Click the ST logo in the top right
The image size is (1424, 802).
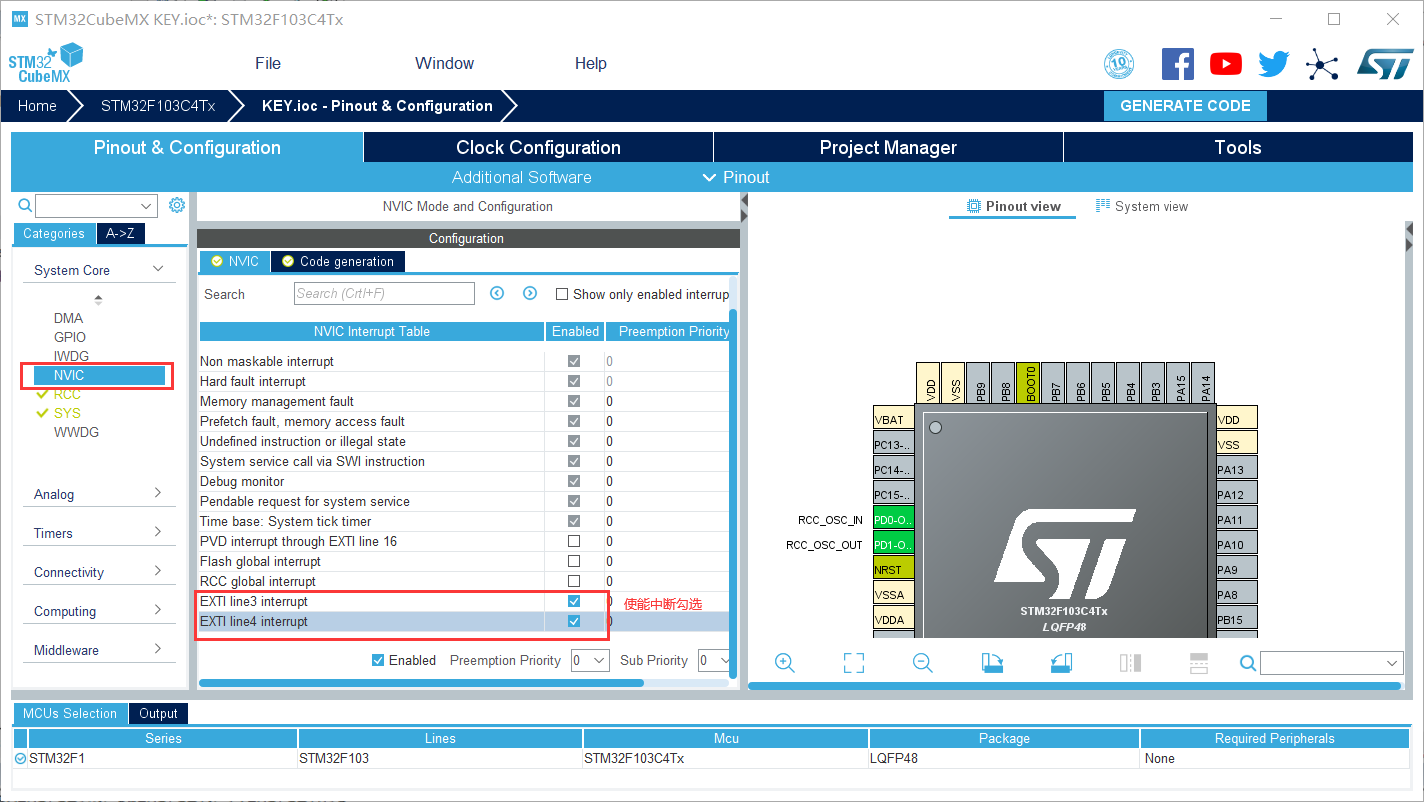(1388, 63)
